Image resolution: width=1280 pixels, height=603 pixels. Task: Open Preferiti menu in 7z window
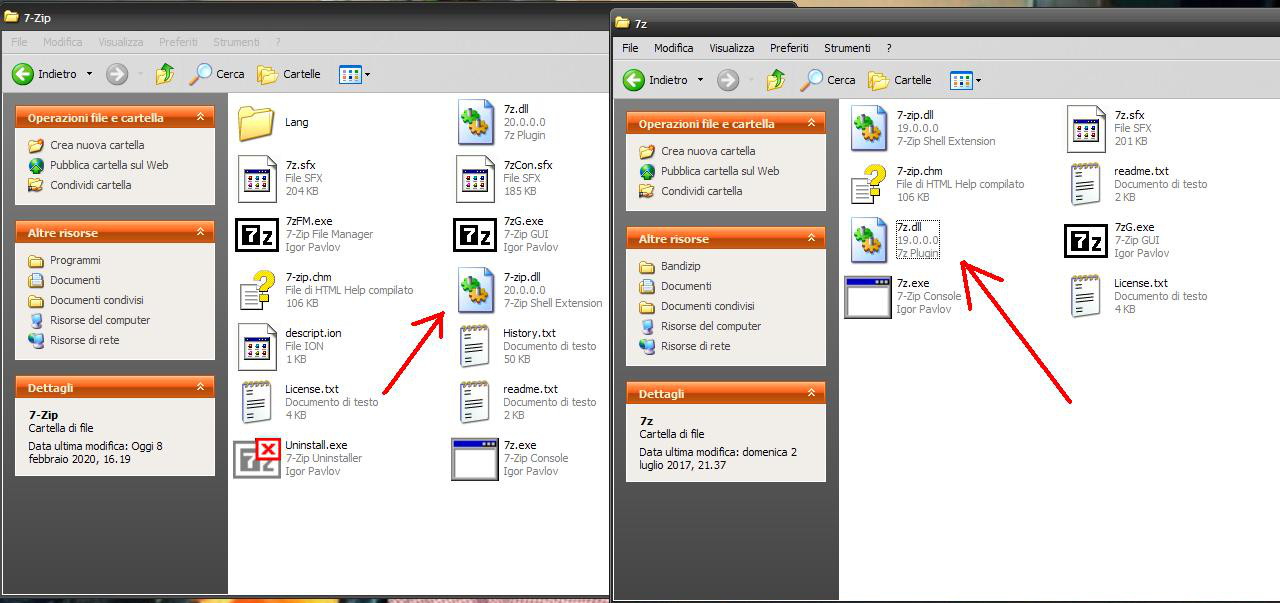click(x=789, y=48)
